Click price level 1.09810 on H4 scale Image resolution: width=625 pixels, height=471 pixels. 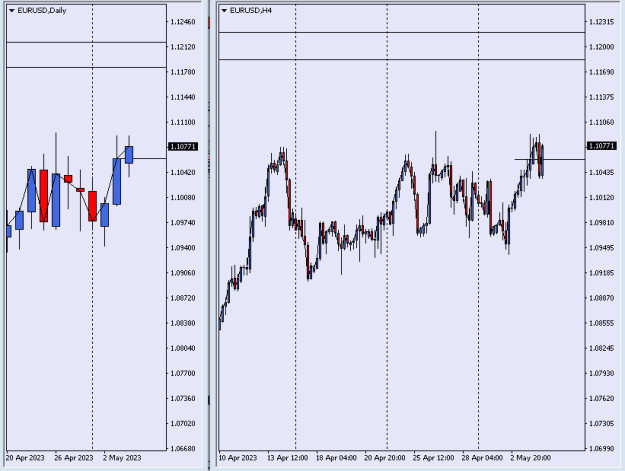click(x=601, y=223)
